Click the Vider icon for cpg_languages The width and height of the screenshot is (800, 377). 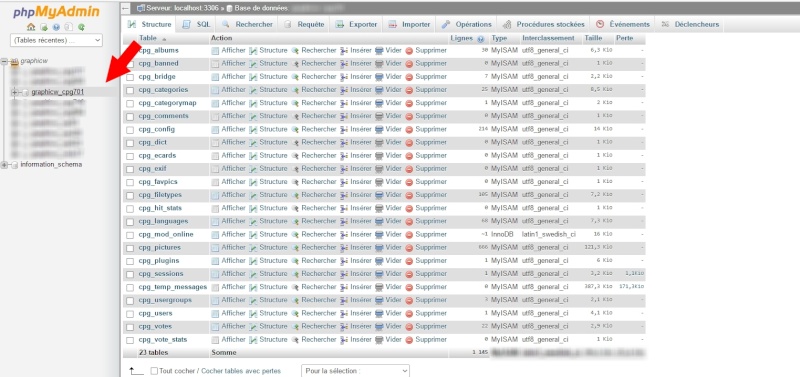tap(379, 221)
